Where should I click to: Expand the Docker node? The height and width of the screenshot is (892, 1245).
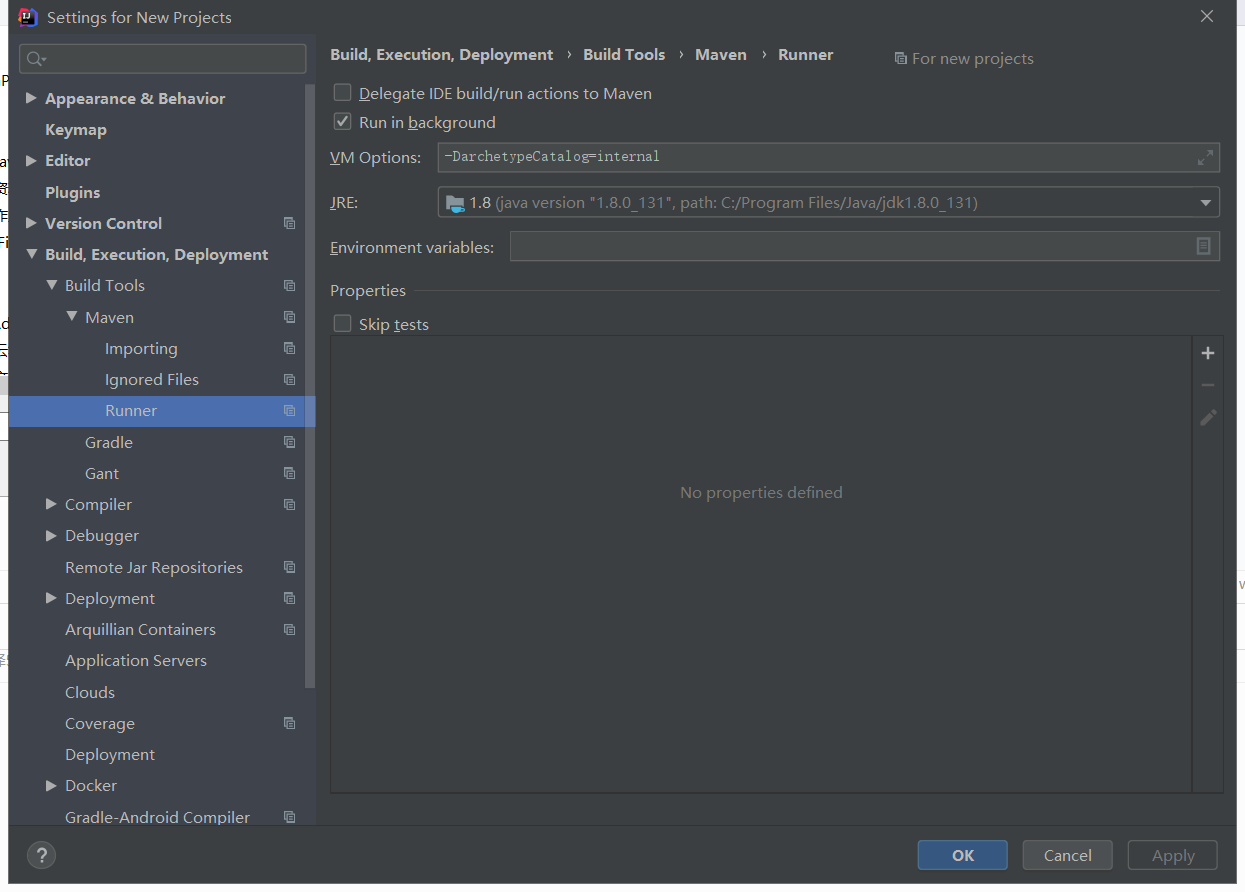52,786
